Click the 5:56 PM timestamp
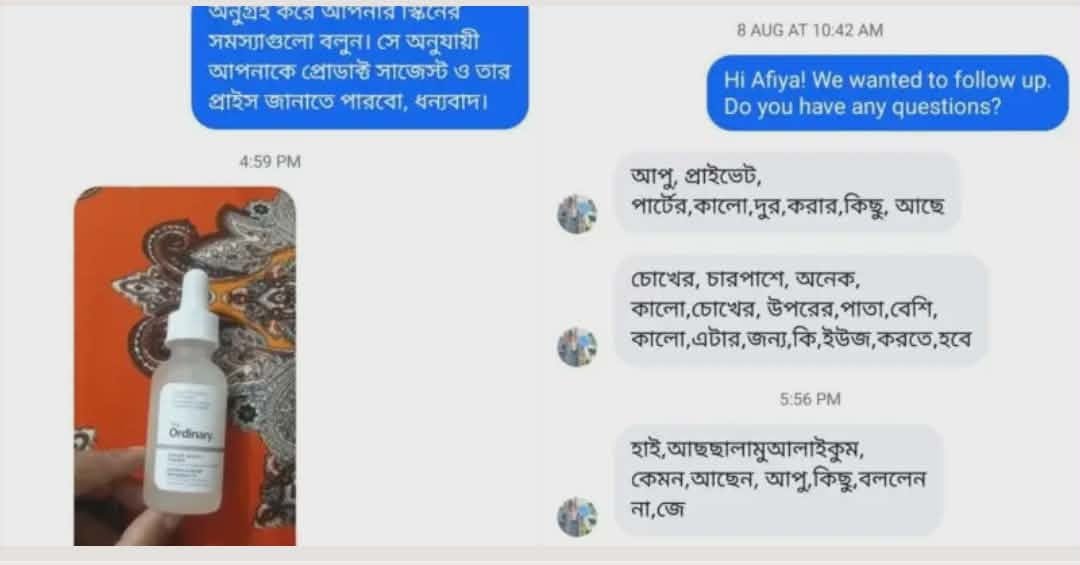Screen dimensions: 1080x565 [810, 400]
